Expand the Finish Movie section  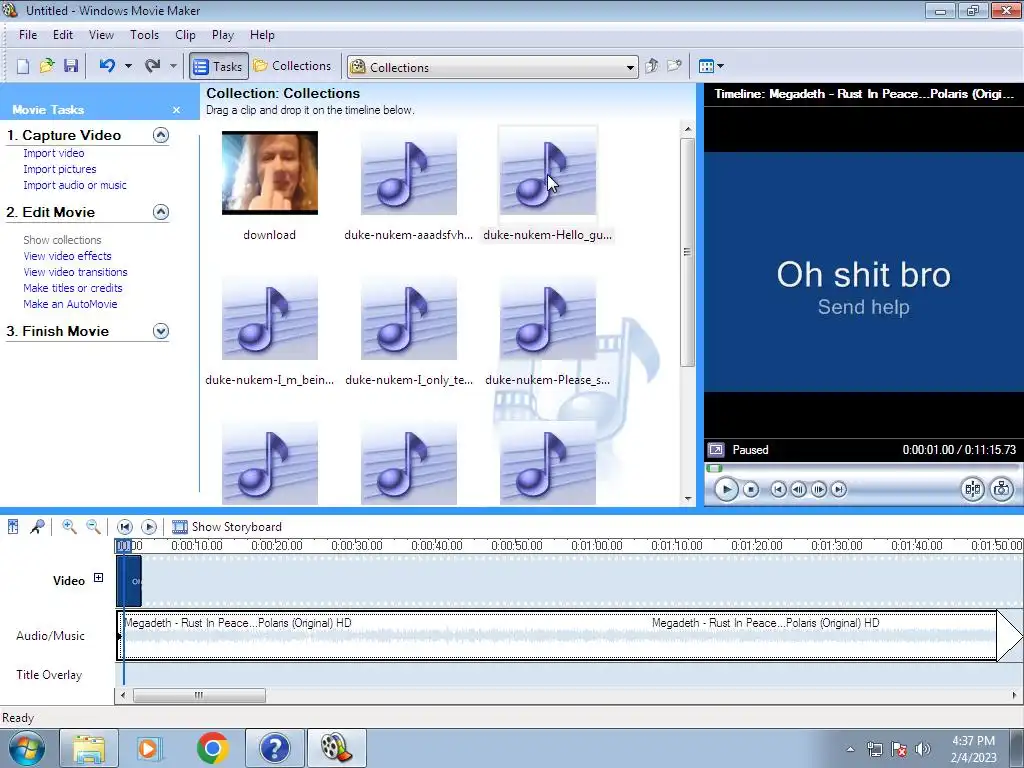click(x=161, y=331)
